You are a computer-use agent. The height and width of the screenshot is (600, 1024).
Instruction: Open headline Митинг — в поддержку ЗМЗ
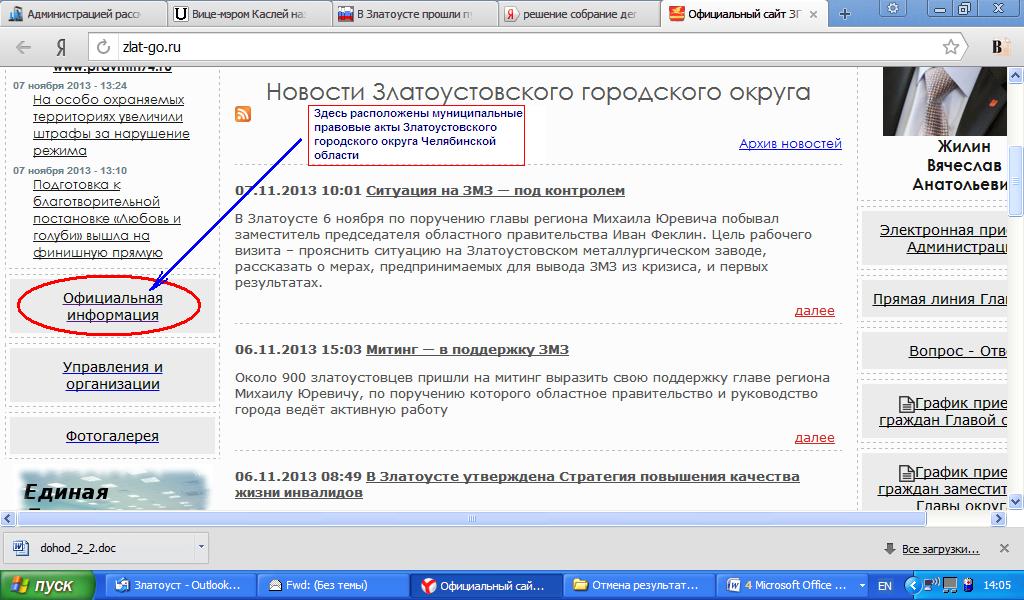coord(467,349)
